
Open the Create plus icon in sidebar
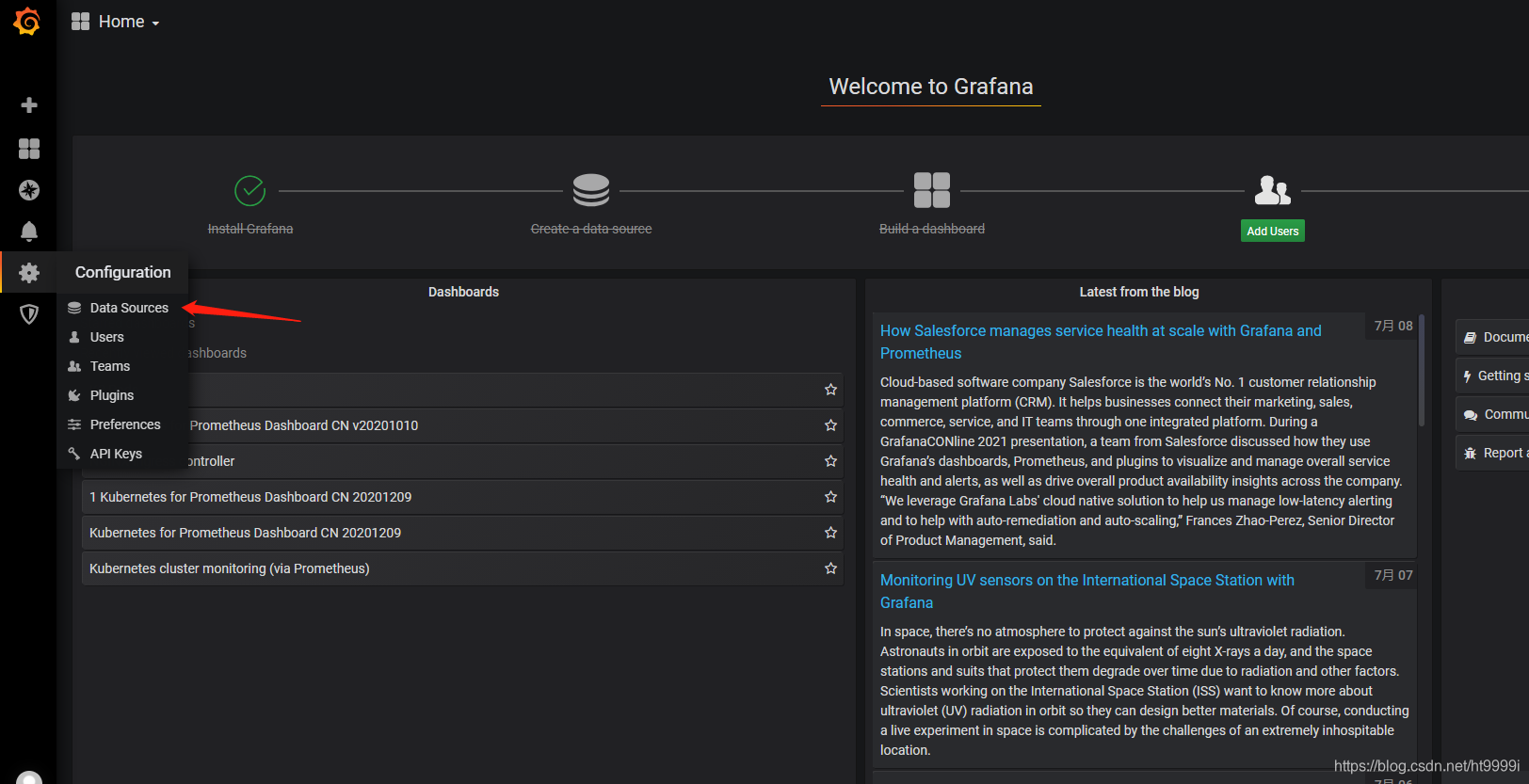(x=29, y=105)
